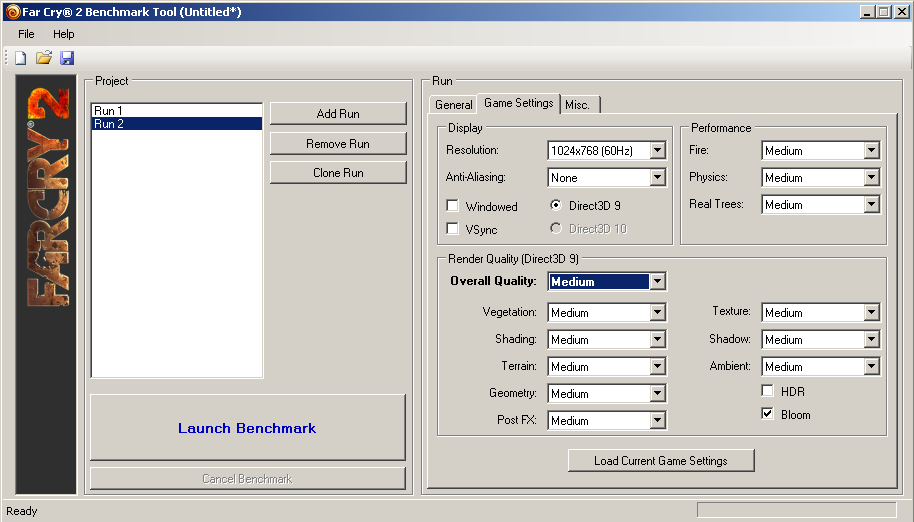Open the Post FX quality dropdown
This screenshot has width=914, height=522.
[x=607, y=420]
